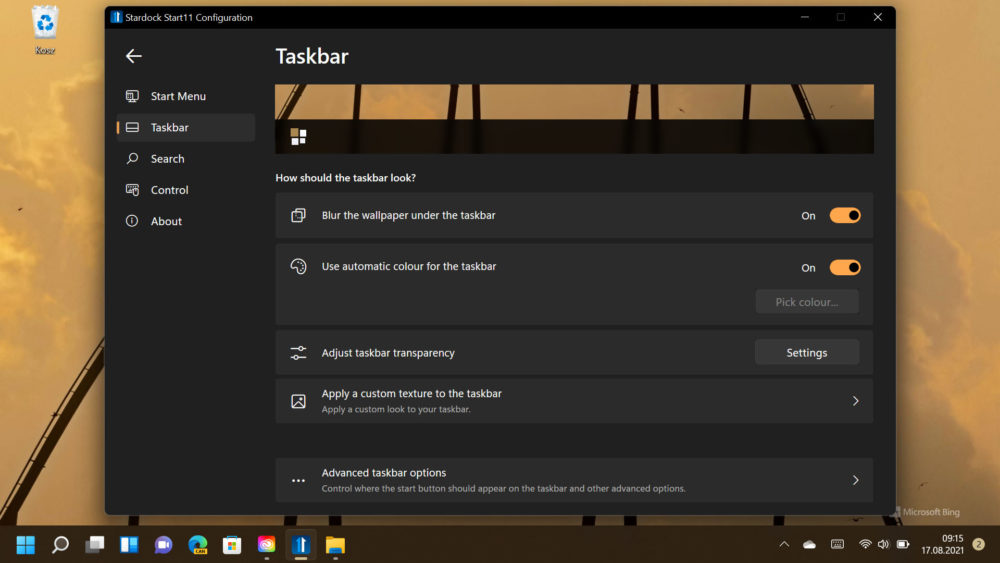The width and height of the screenshot is (1000, 563).
Task: Open clock showing 09:15 17.08.2021
Action: [x=942, y=545]
